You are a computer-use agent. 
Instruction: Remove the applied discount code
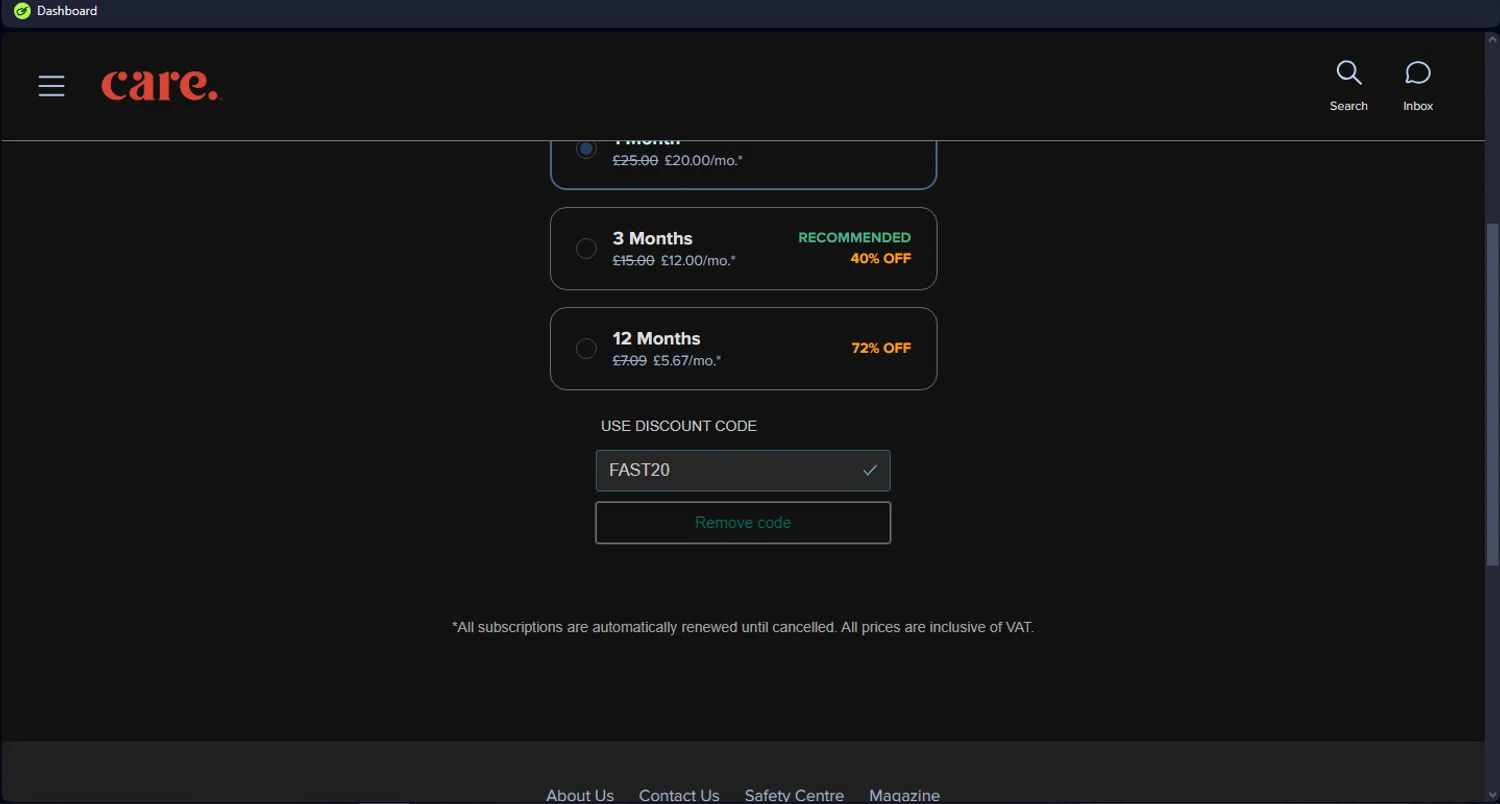pyautogui.click(x=743, y=523)
